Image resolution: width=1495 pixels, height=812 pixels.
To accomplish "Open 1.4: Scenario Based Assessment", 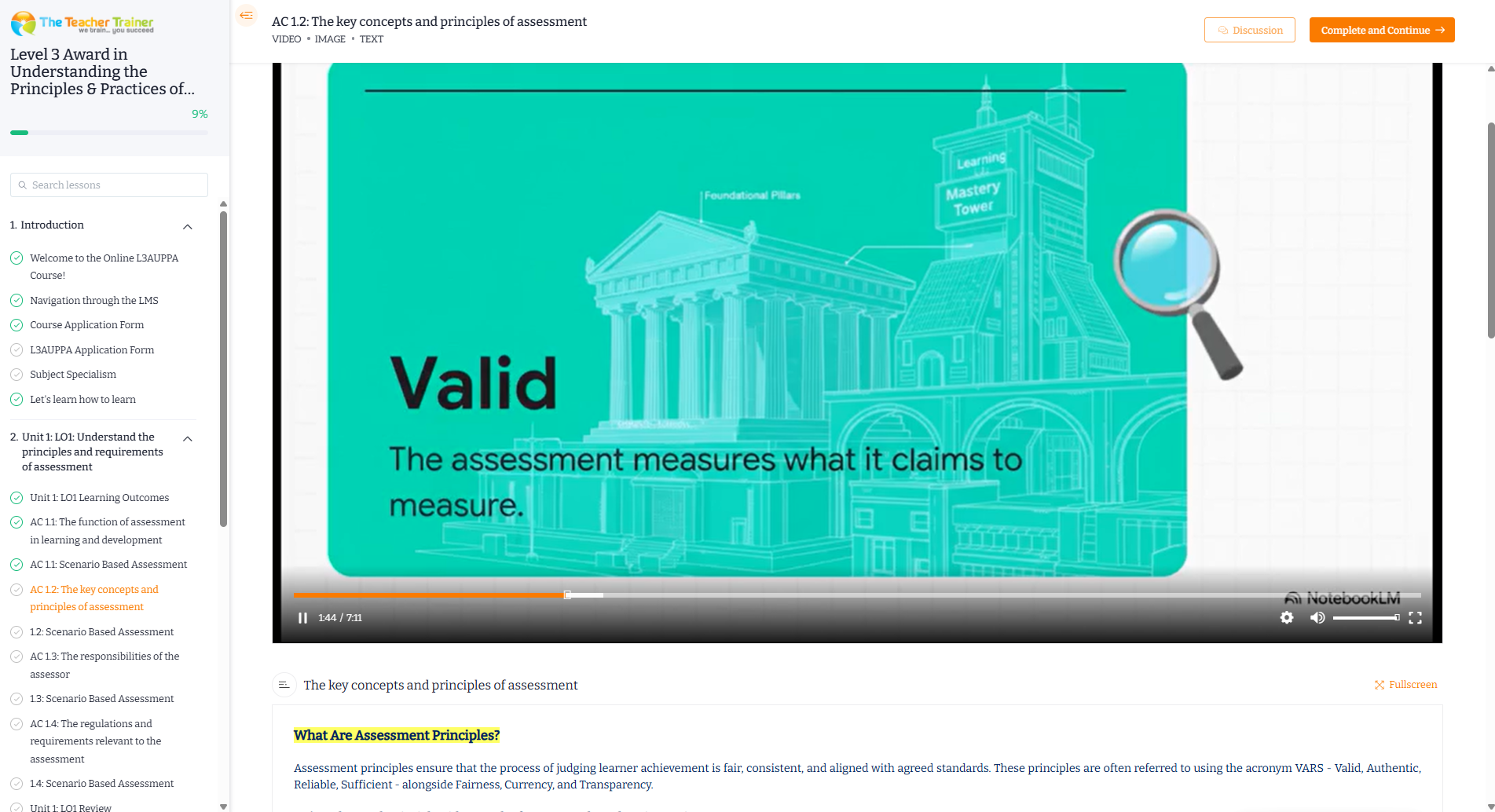I will [101, 784].
